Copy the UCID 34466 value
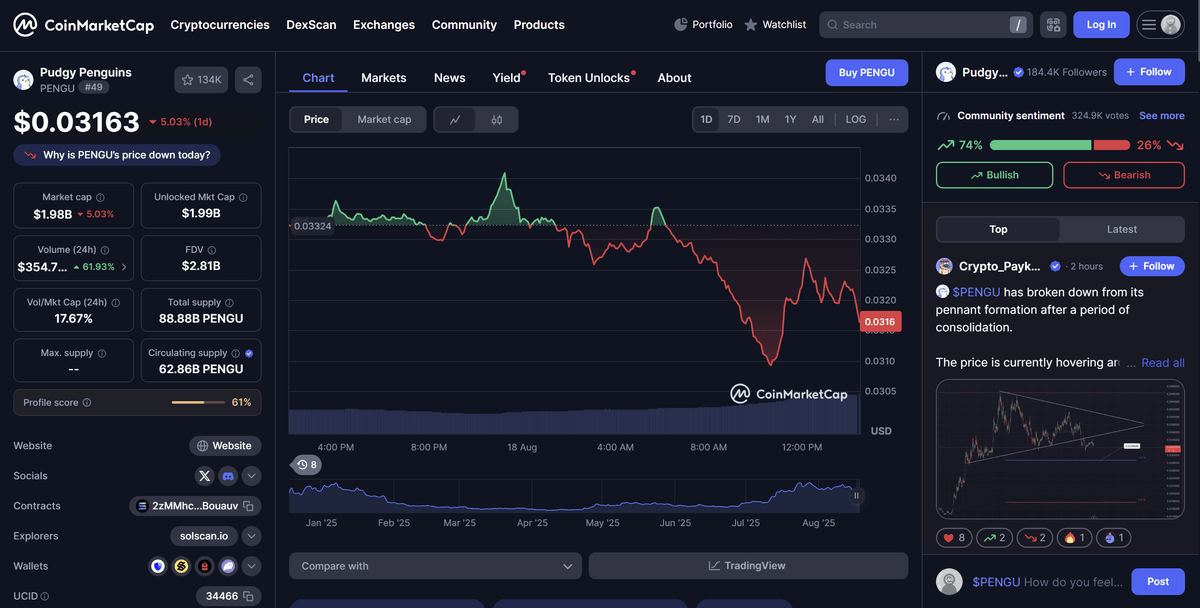The height and width of the screenshot is (608, 1200). pyautogui.click(x=250, y=596)
